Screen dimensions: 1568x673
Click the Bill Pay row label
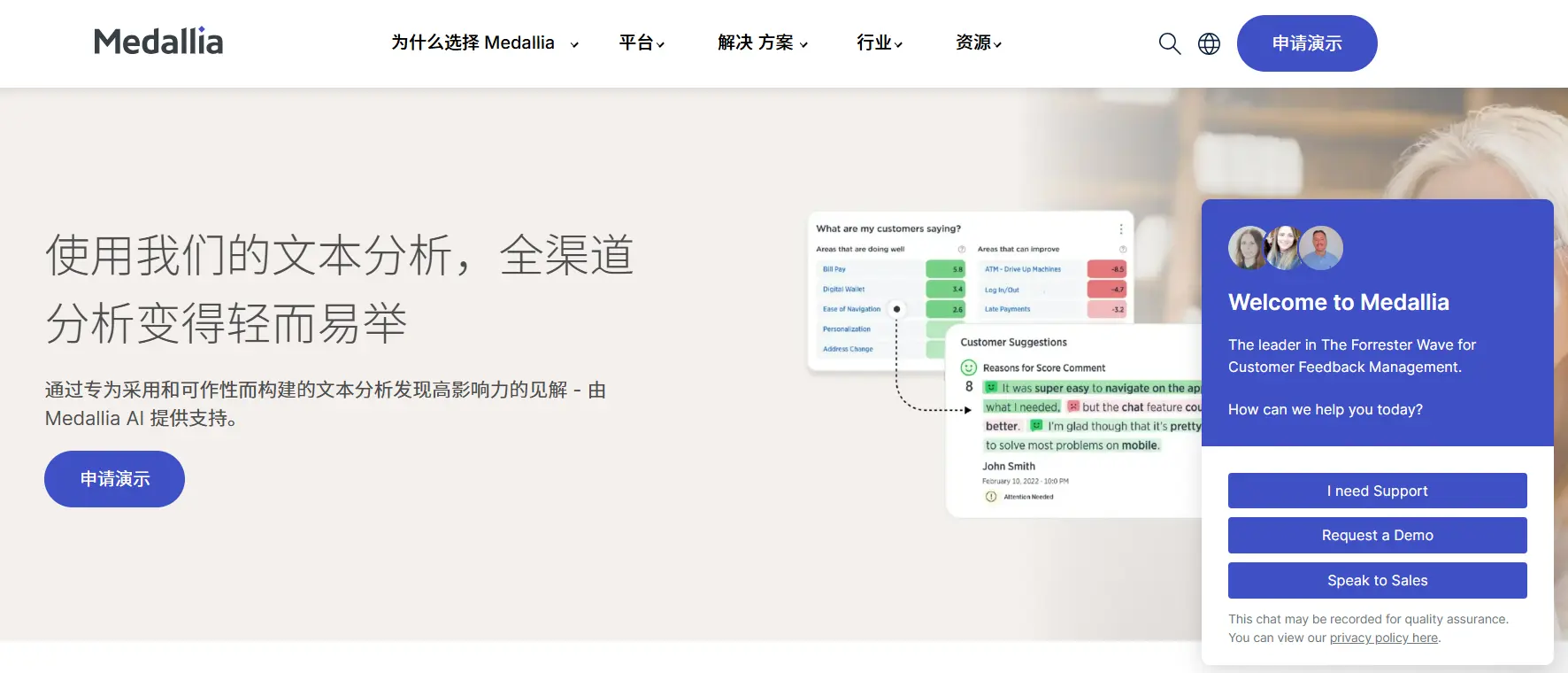click(834, 269)
